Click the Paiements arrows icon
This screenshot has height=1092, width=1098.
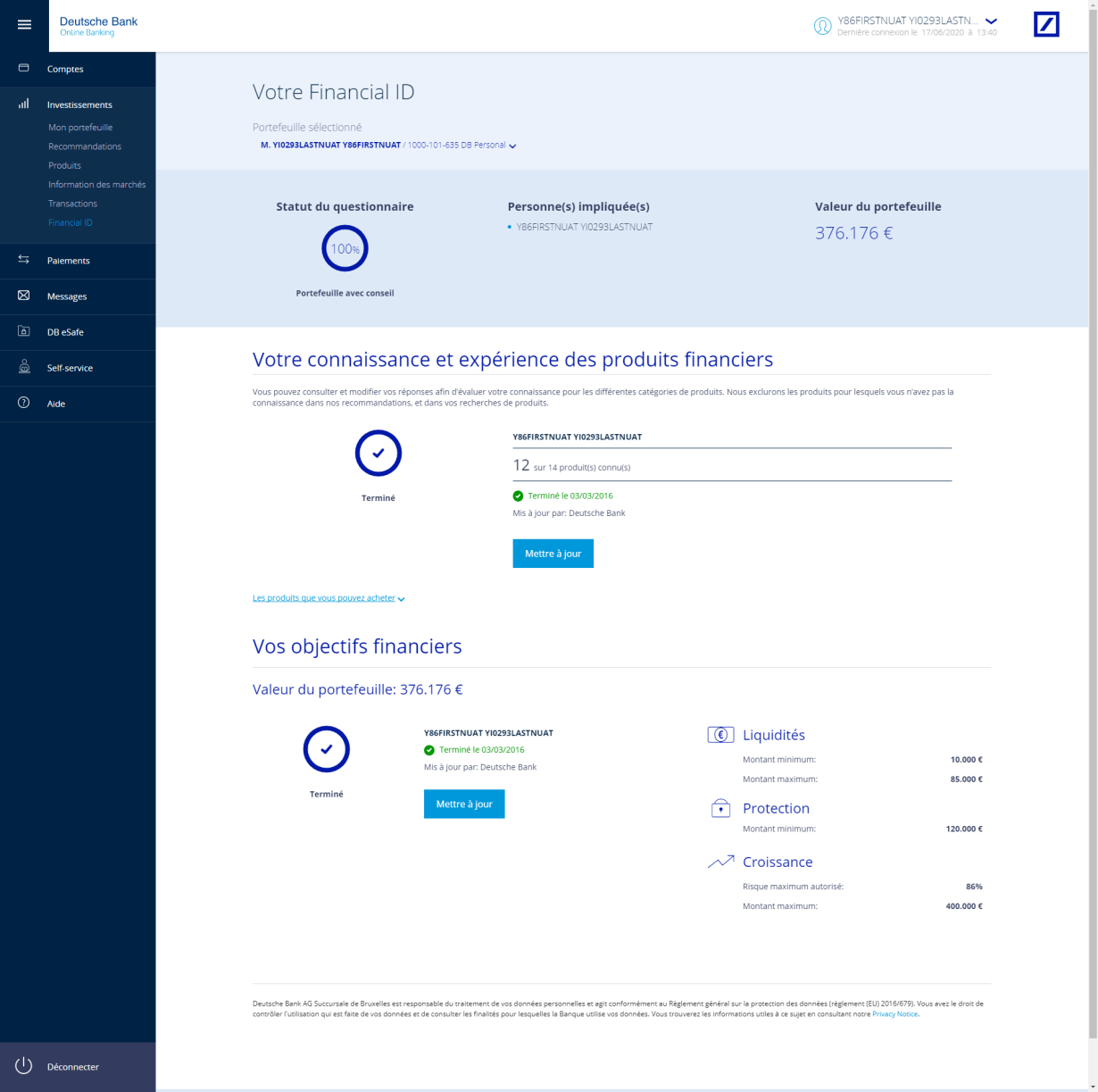click(24, 260)
